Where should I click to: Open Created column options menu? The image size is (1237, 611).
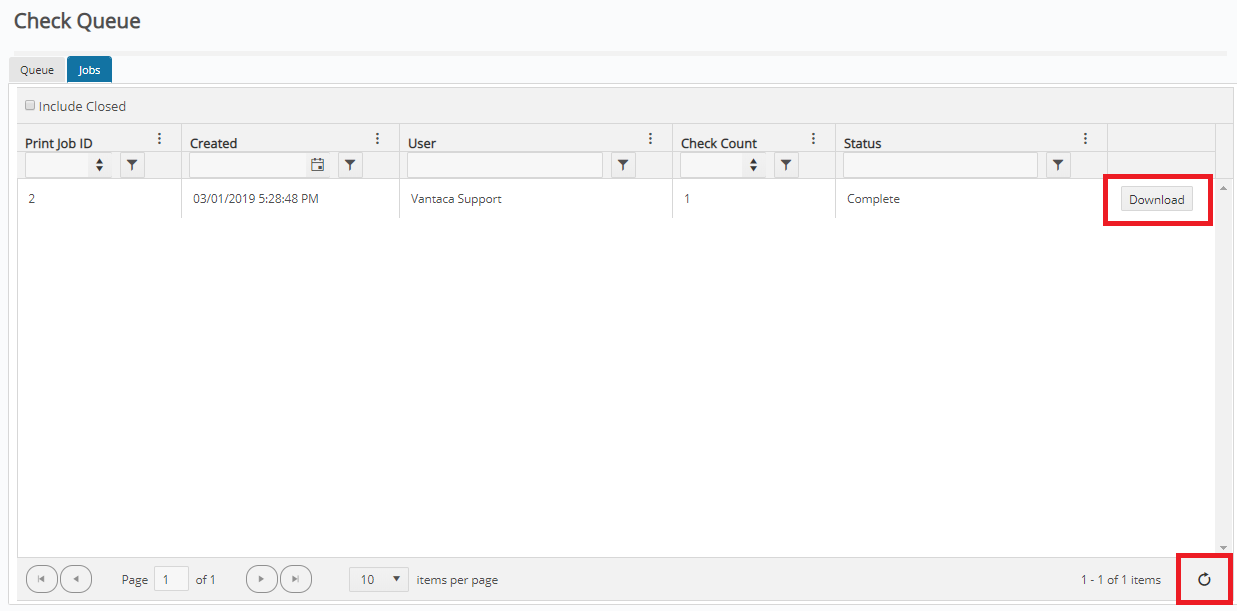[378, 139]
